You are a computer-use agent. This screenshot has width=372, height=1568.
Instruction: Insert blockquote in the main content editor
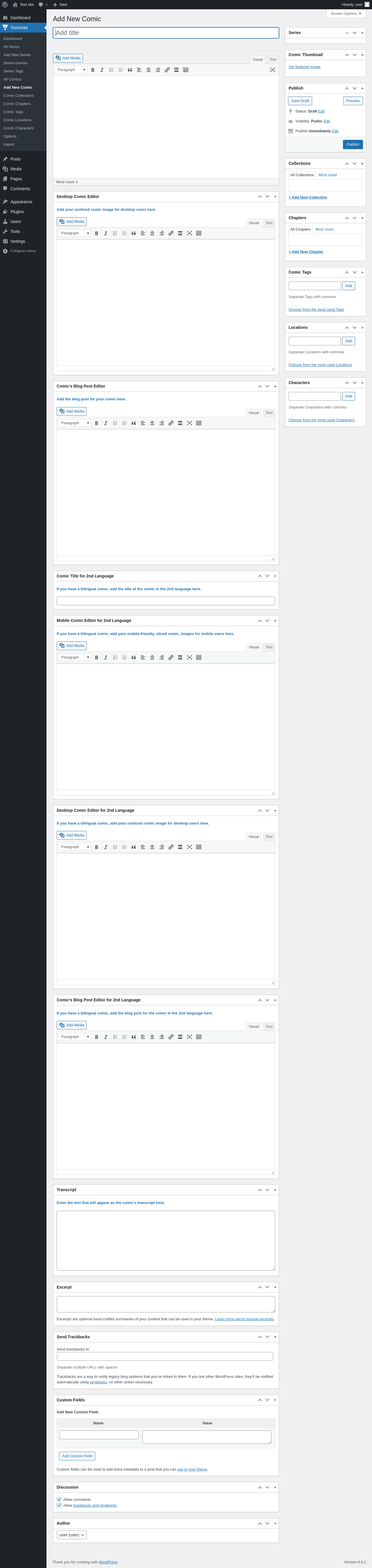[130, 70]
